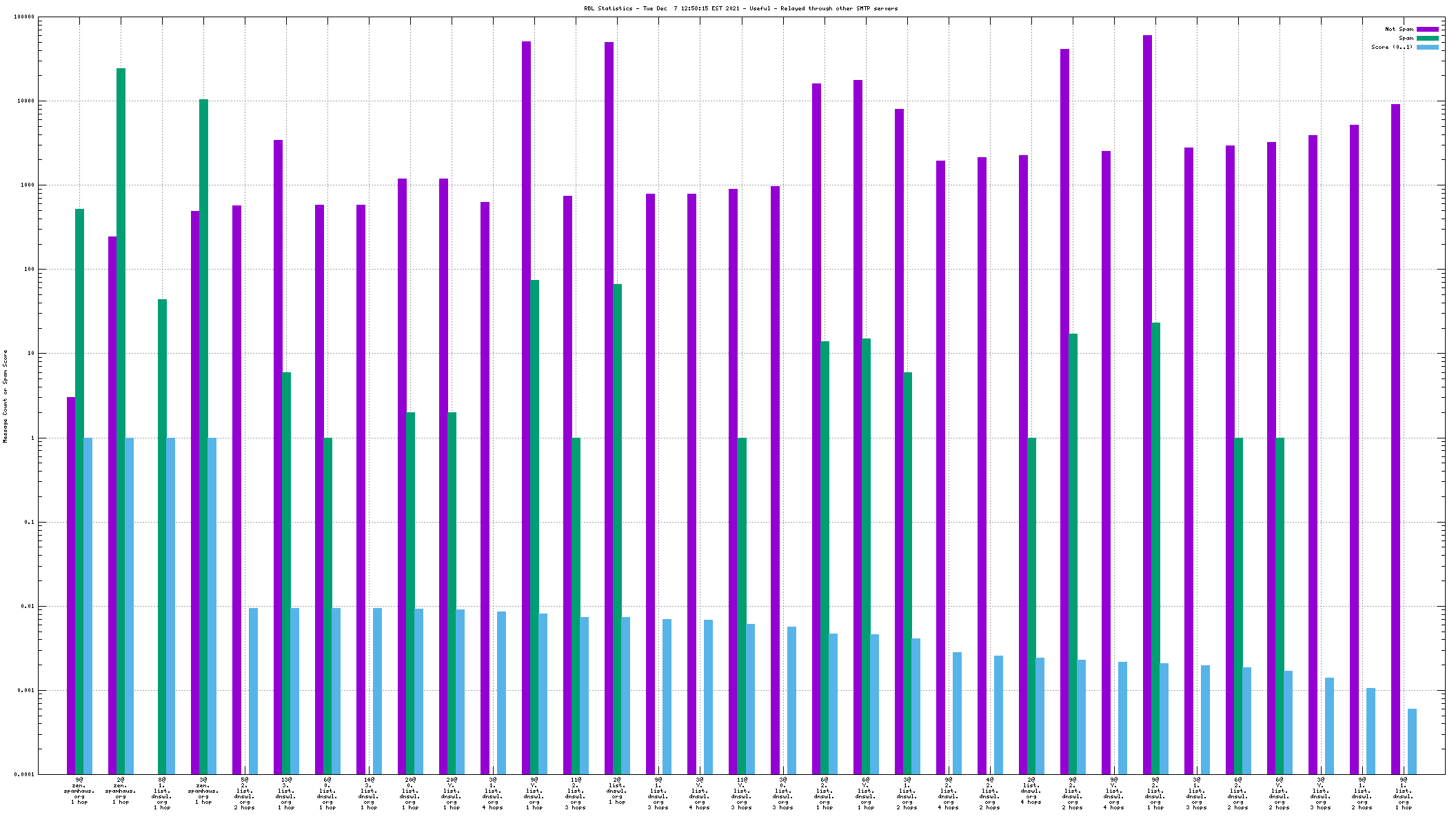The height and width of the screenshot is (819, 1456).
Task: Click the short purple bar of the first group
Action: point(71,586)
